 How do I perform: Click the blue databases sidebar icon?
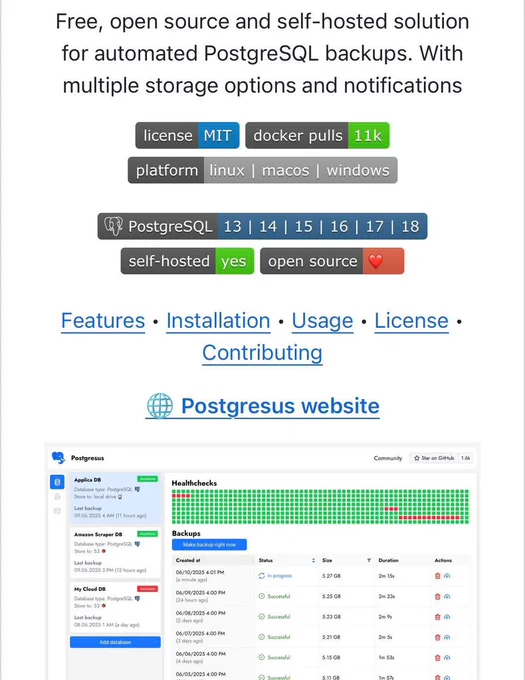pyautogui.click(x=57, y=482)
